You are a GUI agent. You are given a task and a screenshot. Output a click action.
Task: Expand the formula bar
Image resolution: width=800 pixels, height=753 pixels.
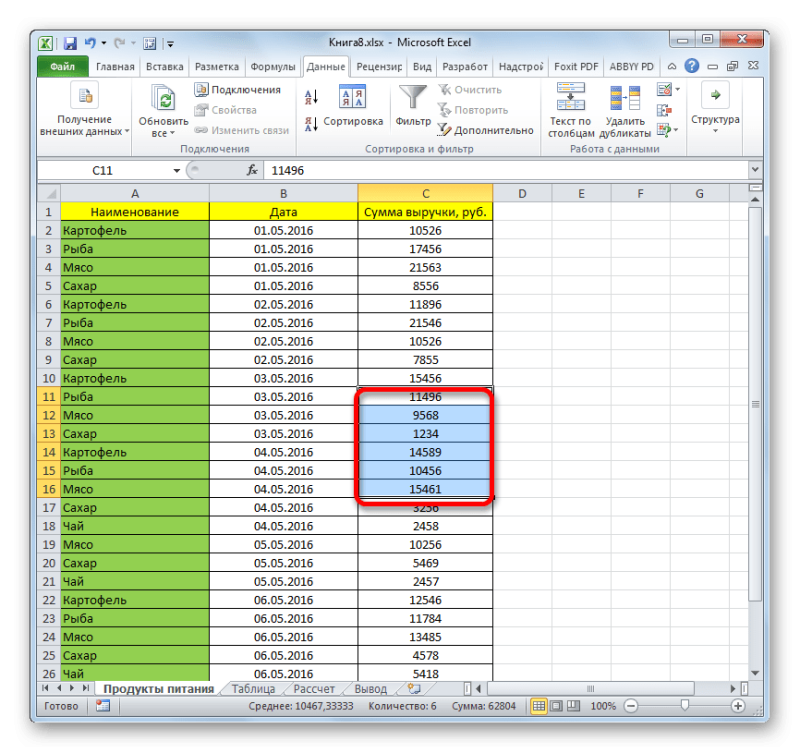click(755, 169)
